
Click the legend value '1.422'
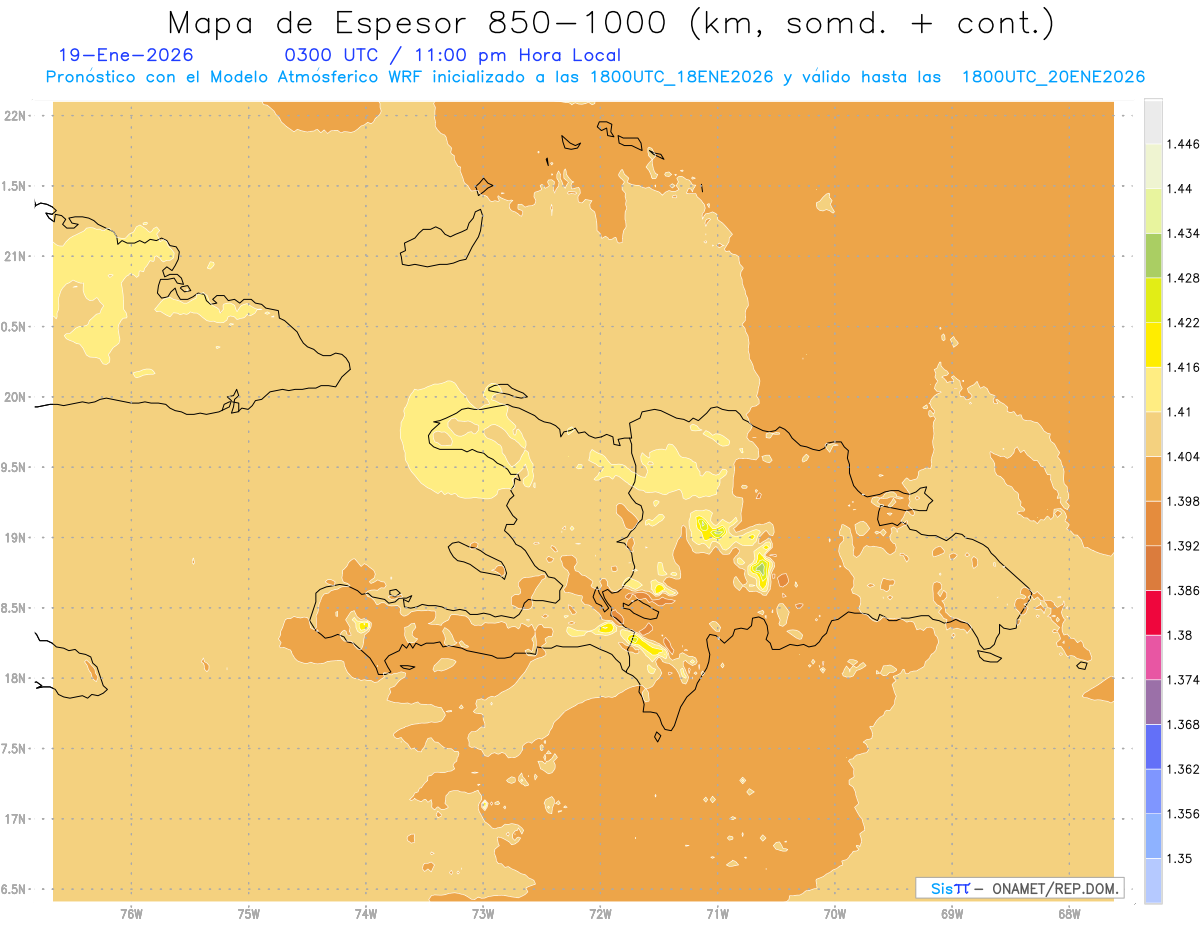click(x=1183, y=323)
